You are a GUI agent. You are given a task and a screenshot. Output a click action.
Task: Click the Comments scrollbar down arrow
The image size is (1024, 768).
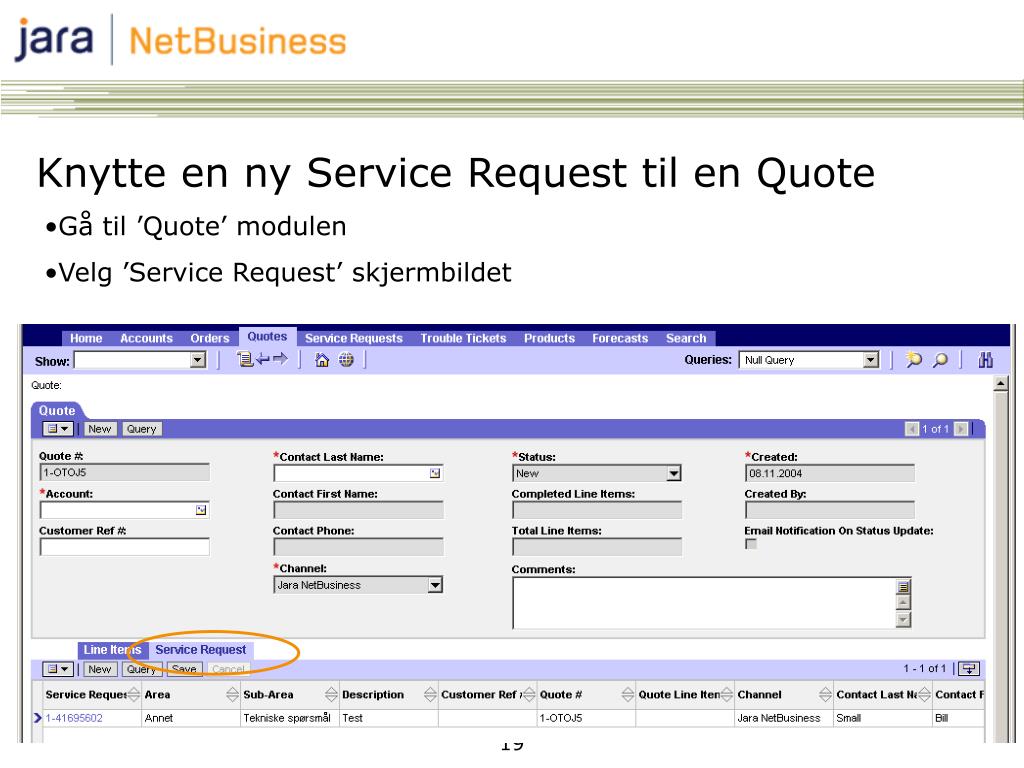tap(903, 619)
